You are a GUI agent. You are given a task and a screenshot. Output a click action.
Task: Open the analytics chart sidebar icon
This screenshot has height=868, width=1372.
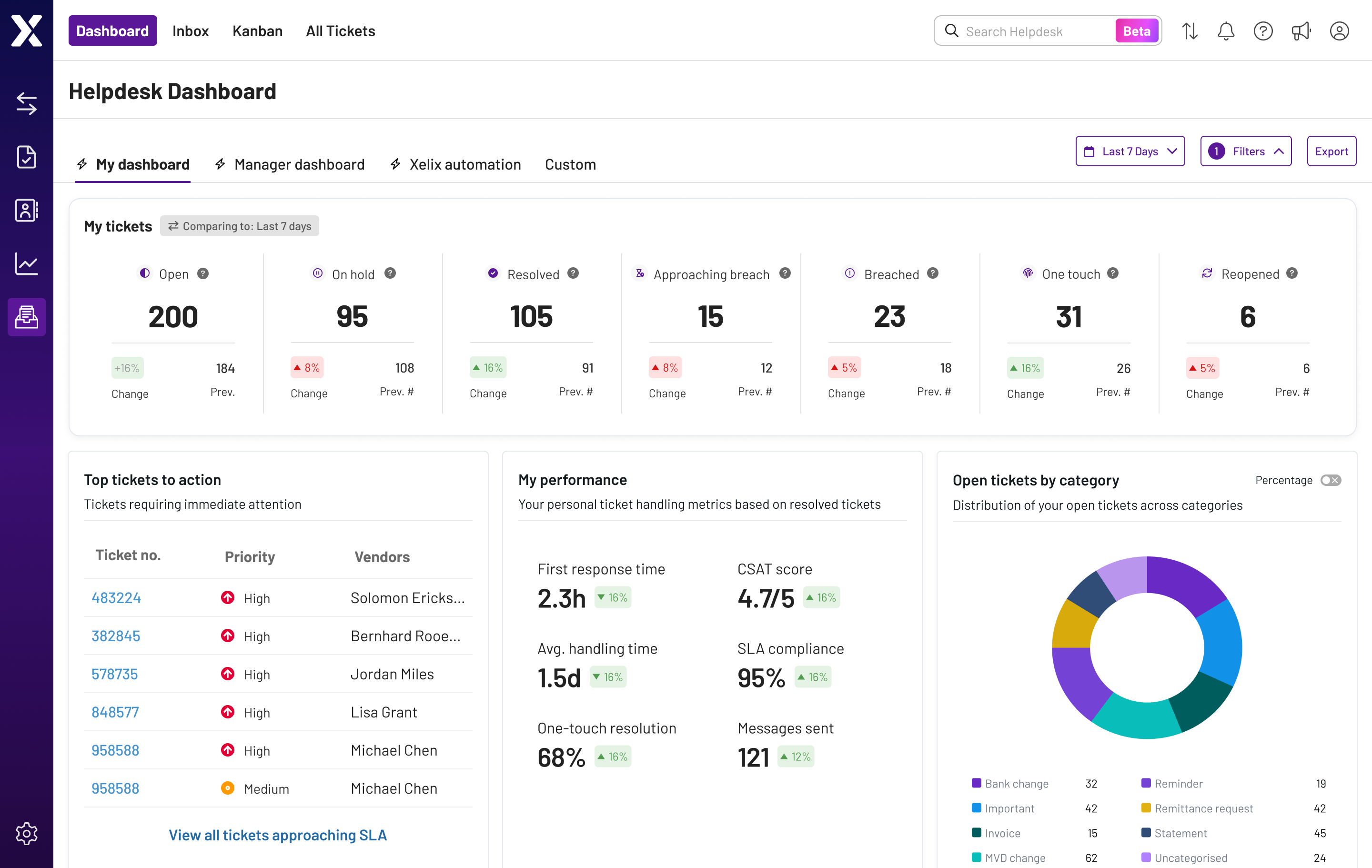pyautogui.click(x=26, y=263)
